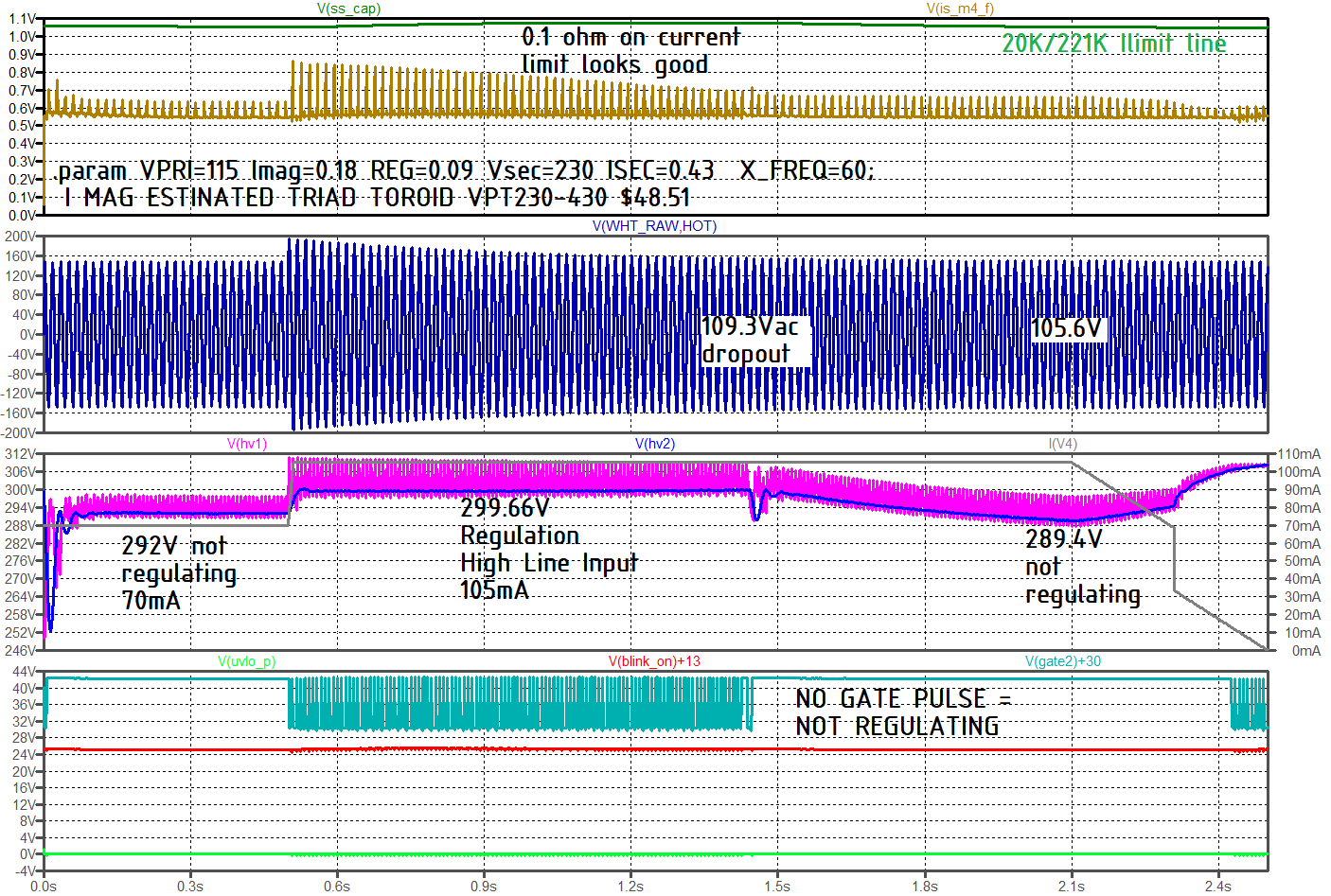1331x896 pixels.
Task: Click the 44V axis label
Action: [x=25, y=672]
